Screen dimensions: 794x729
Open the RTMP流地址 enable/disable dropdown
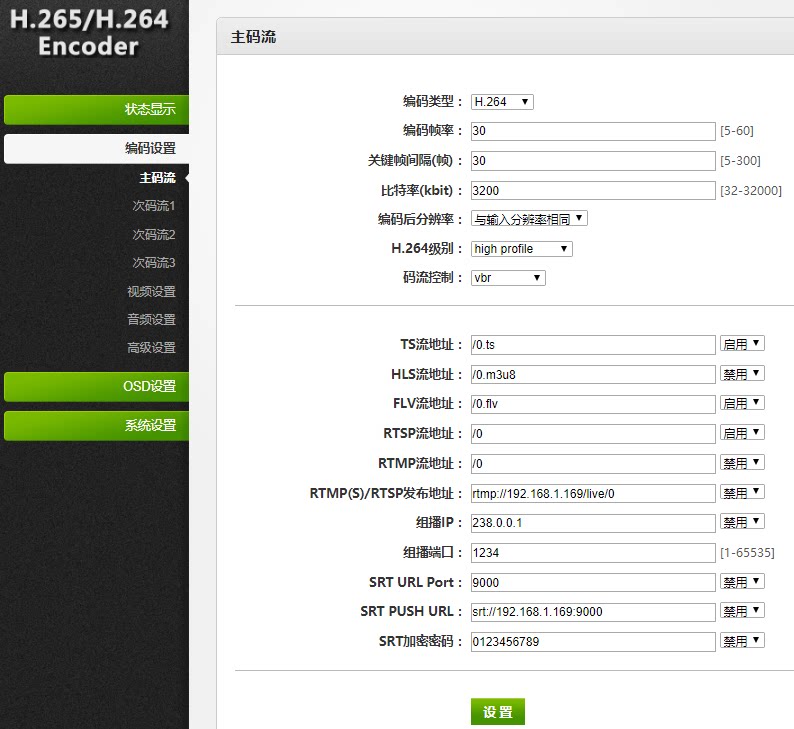click(x=742, y=463)
